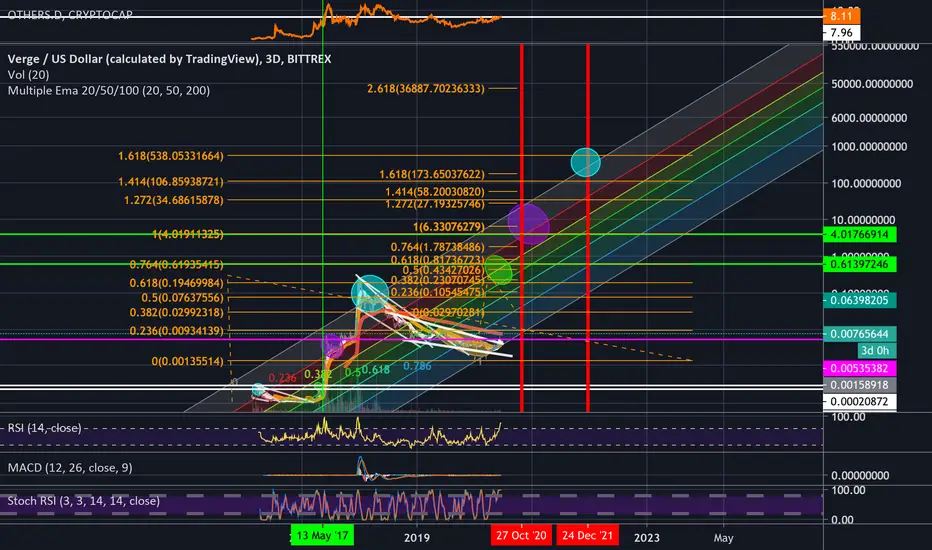Click the 0.00765644 current price label

point(859,334)
